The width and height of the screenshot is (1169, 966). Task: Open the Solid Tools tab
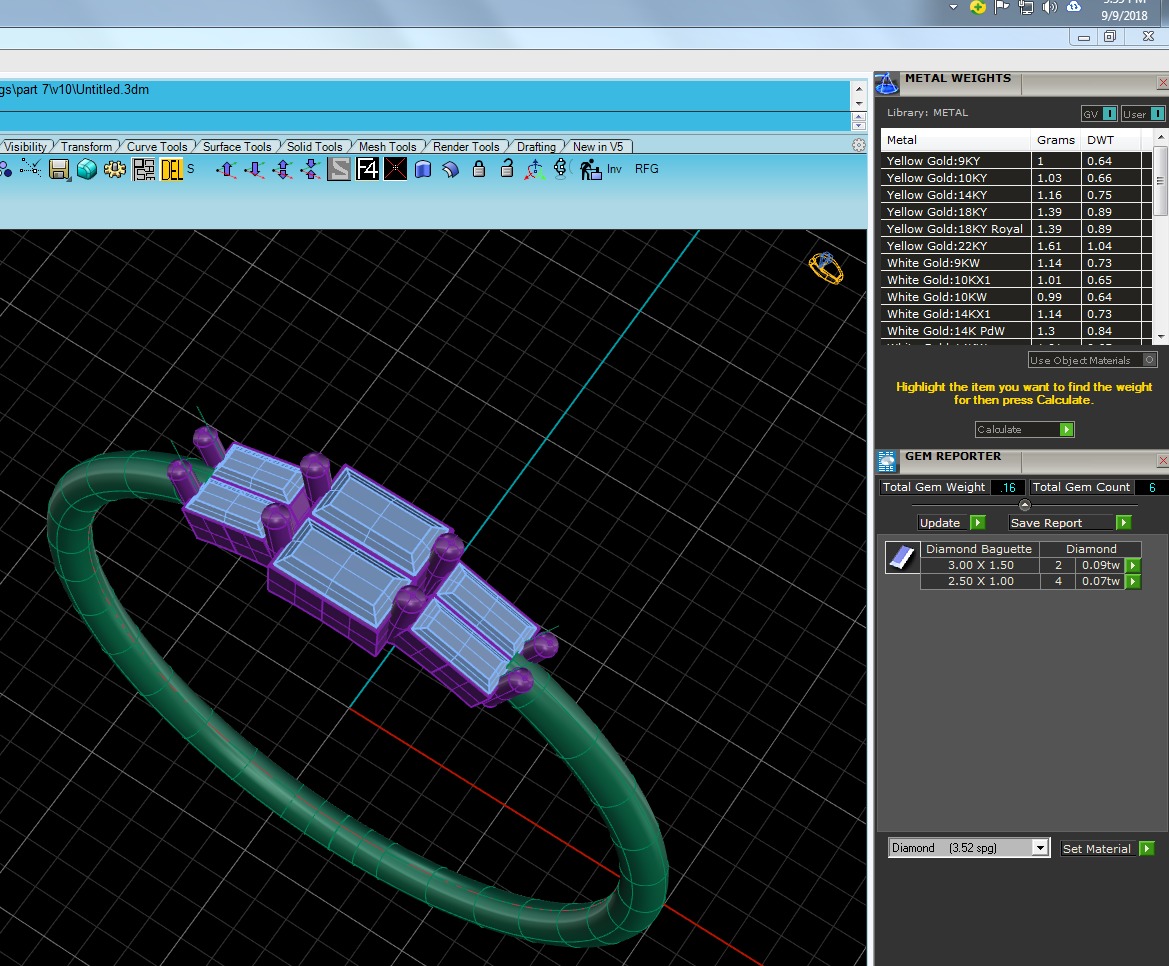[314, 147]
